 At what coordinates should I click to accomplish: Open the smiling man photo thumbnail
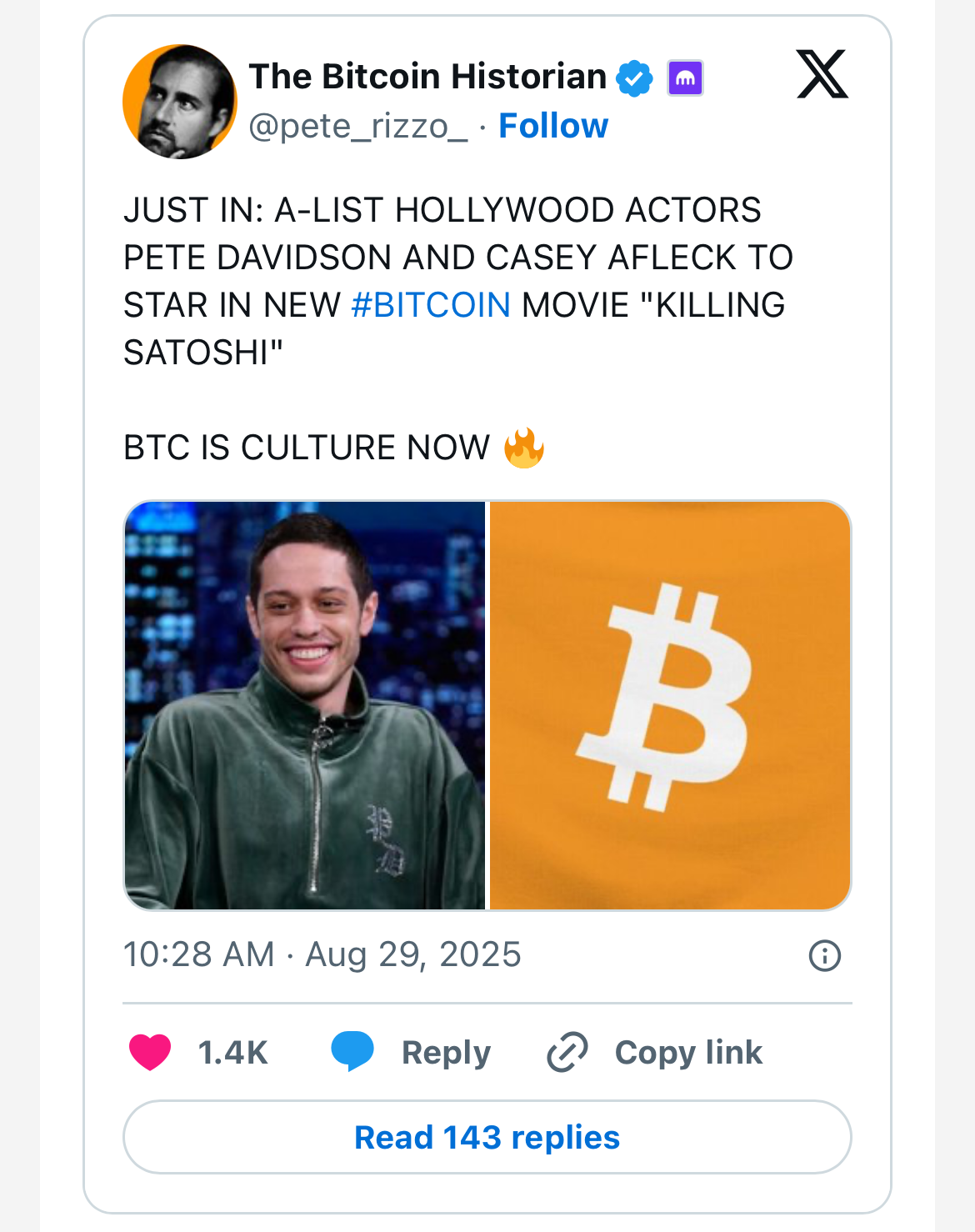305,705
